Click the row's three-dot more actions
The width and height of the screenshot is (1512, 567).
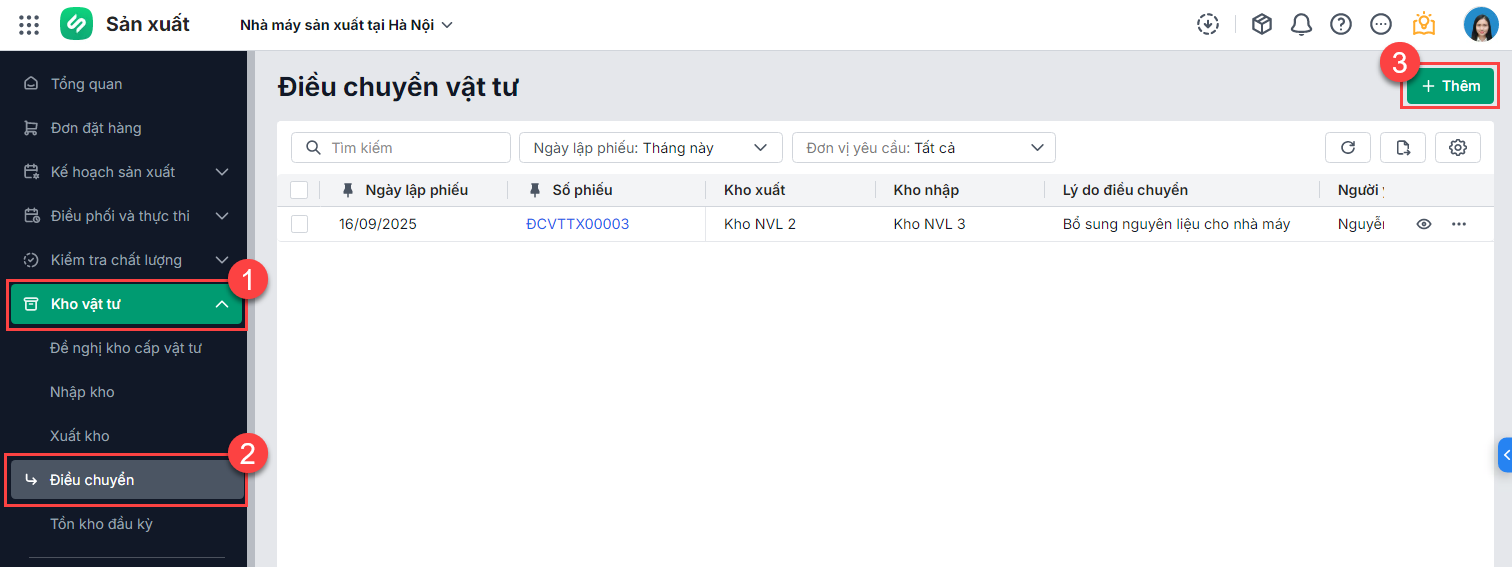1459,224
